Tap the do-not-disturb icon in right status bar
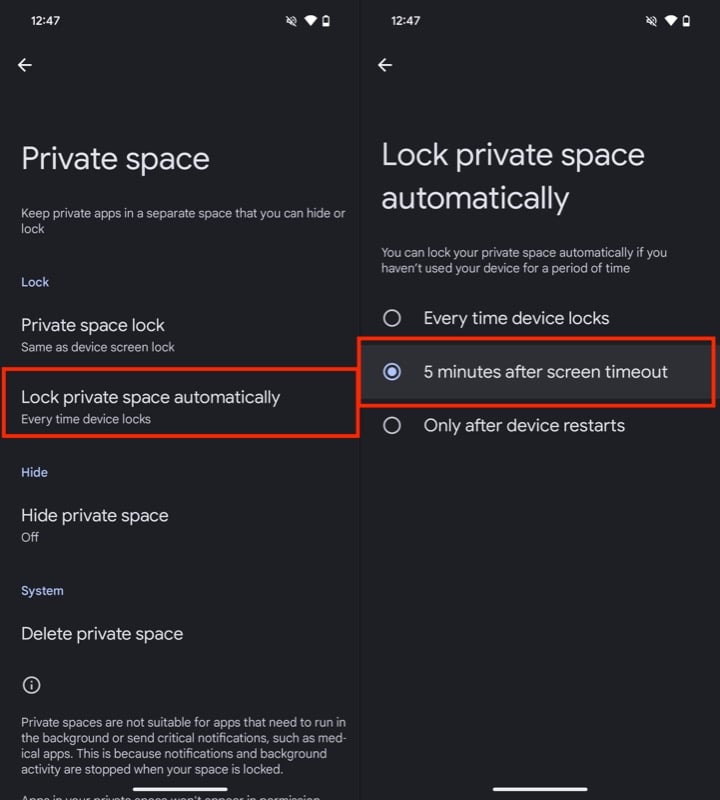The height and width of the screenshot is (800, 720). [651, 18]
